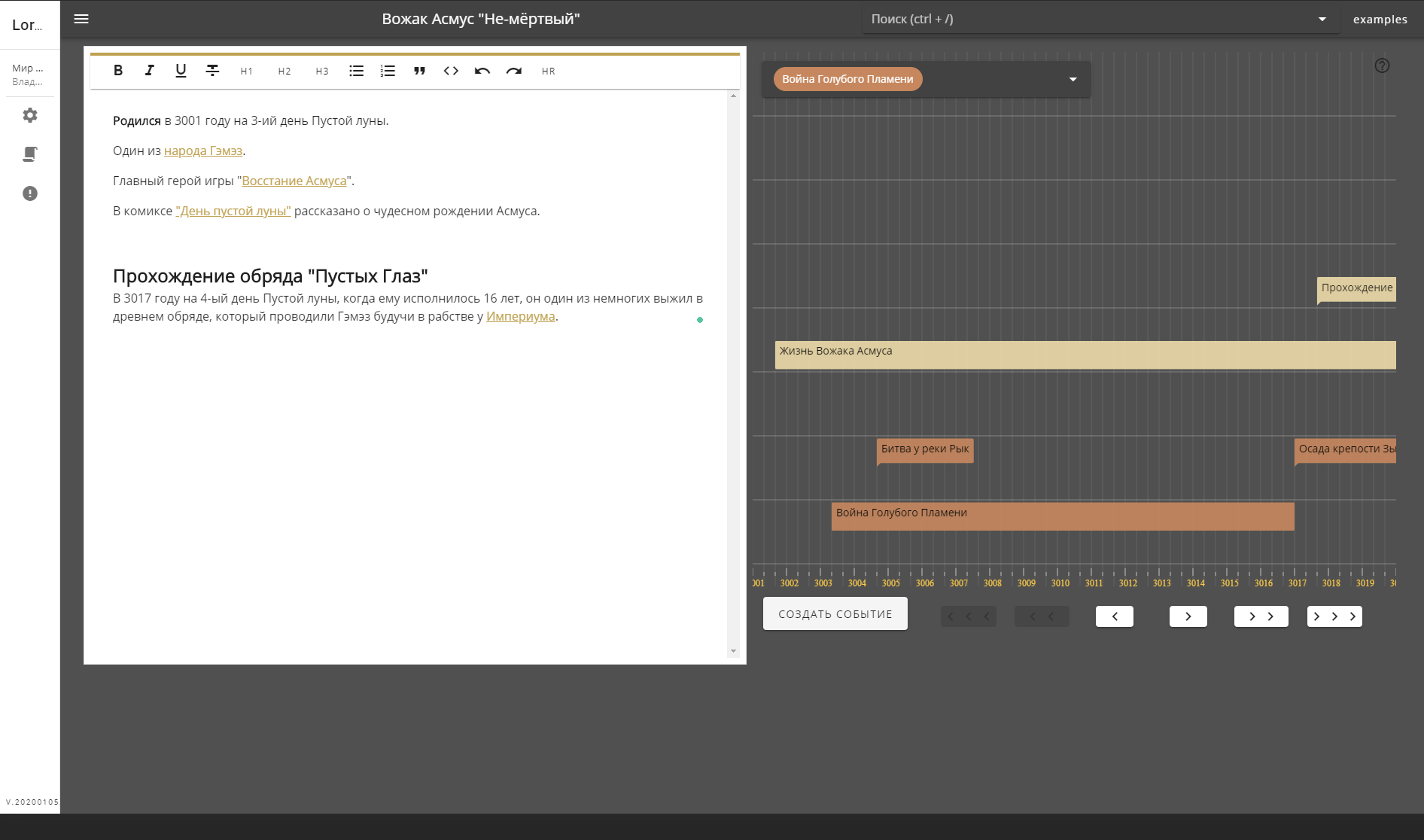This screenshot has height=840, width=1424.
Task: Set heading level H3
Action: coord(321,71)
